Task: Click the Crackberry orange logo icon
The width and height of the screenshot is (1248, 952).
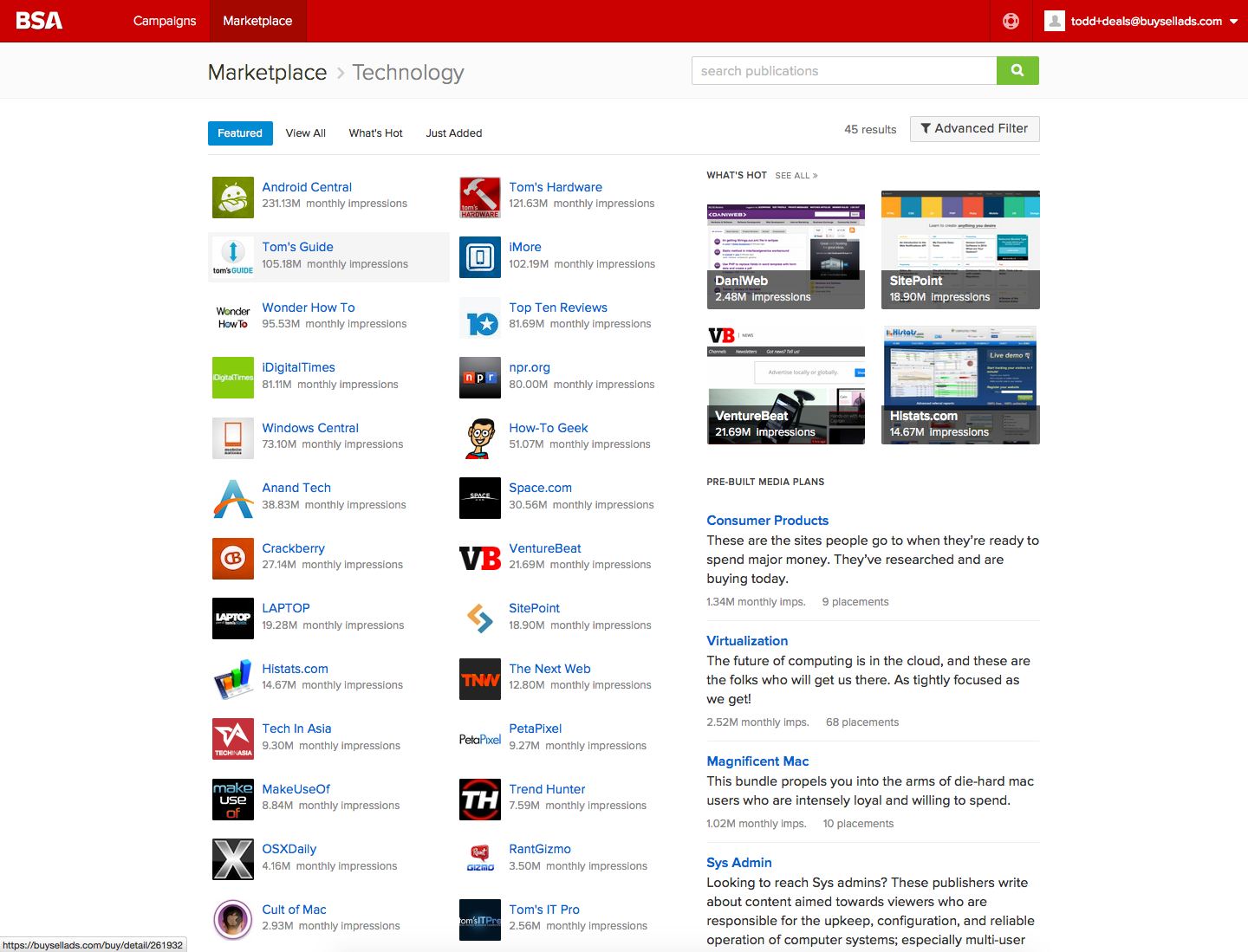Action: pos(233,559)
